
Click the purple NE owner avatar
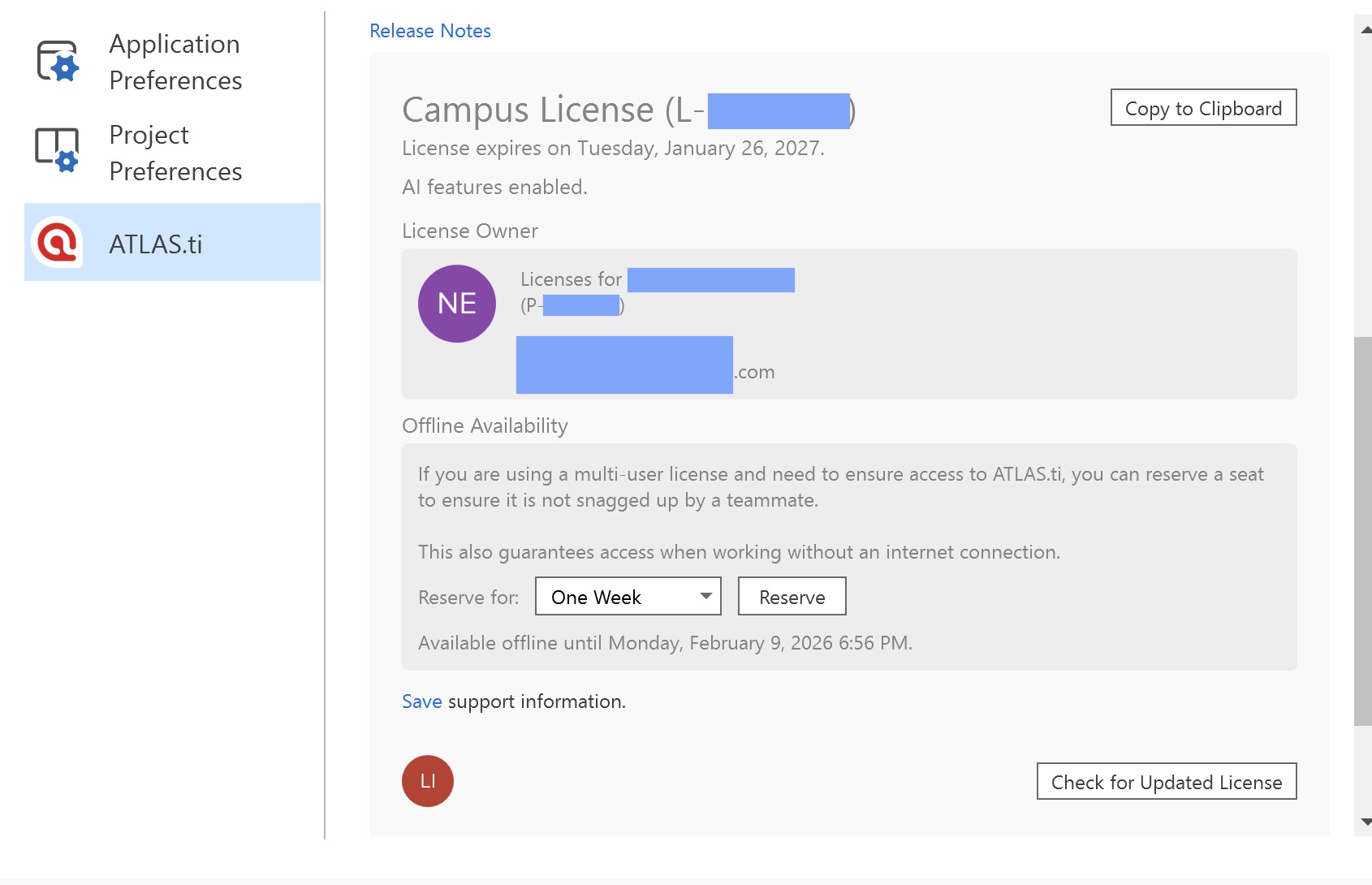(457, 304)
